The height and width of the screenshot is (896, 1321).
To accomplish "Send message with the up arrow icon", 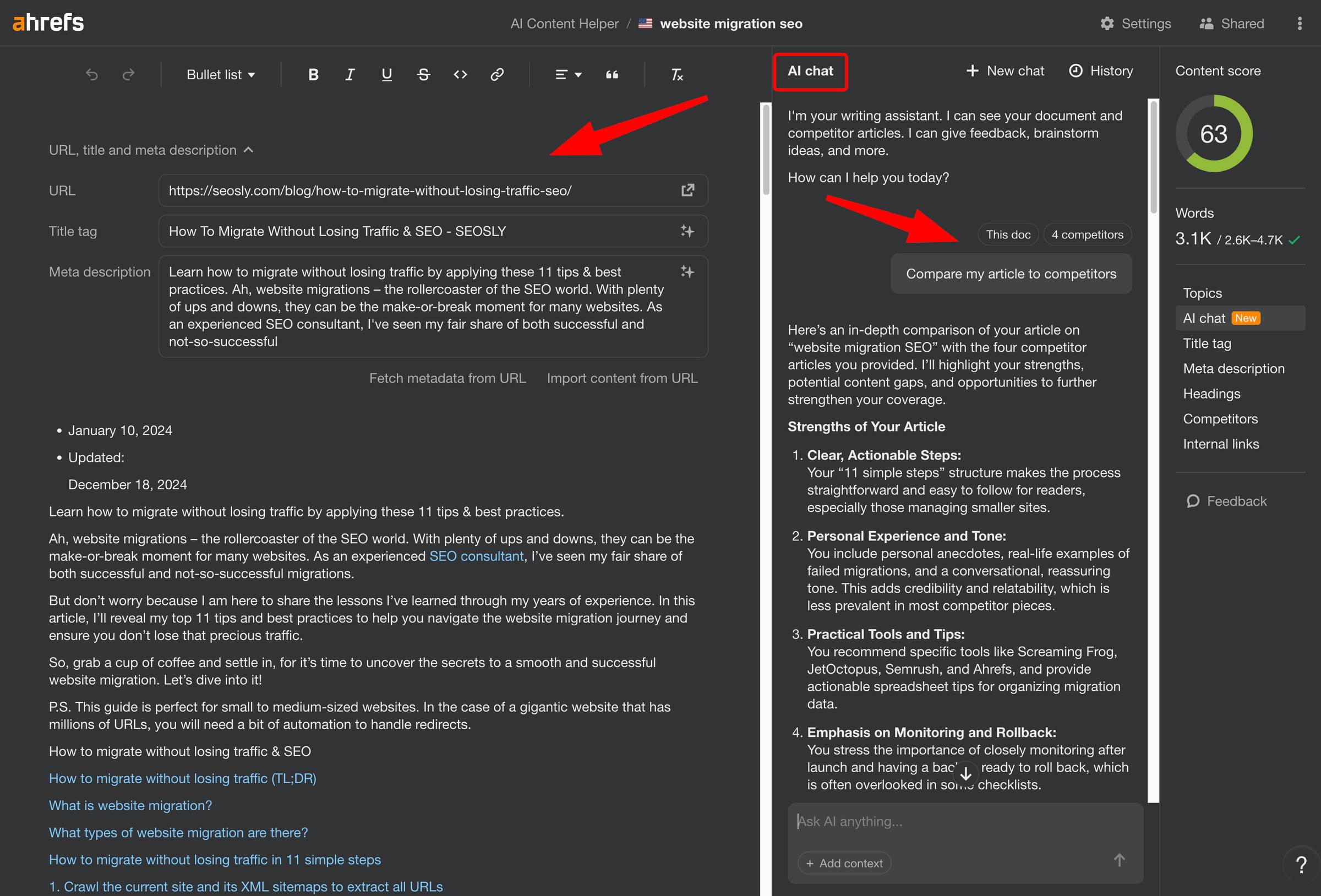I will pyautogui.click(x=1119, y=860).
